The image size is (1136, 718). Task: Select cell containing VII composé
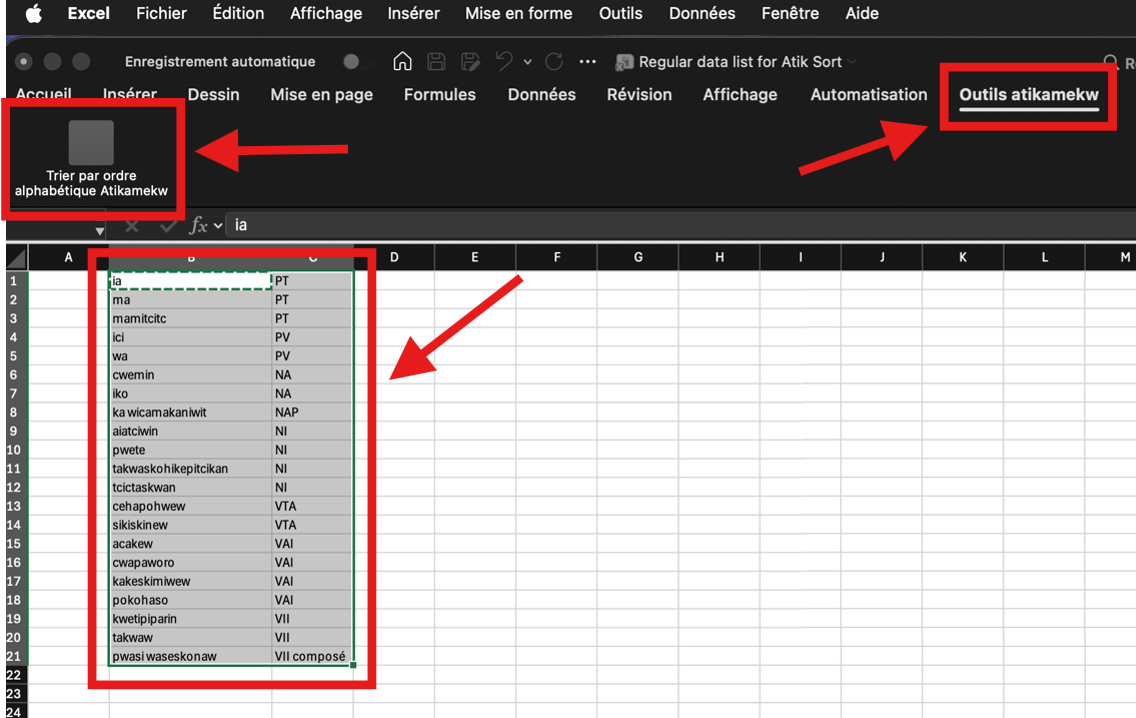[312, 656]
